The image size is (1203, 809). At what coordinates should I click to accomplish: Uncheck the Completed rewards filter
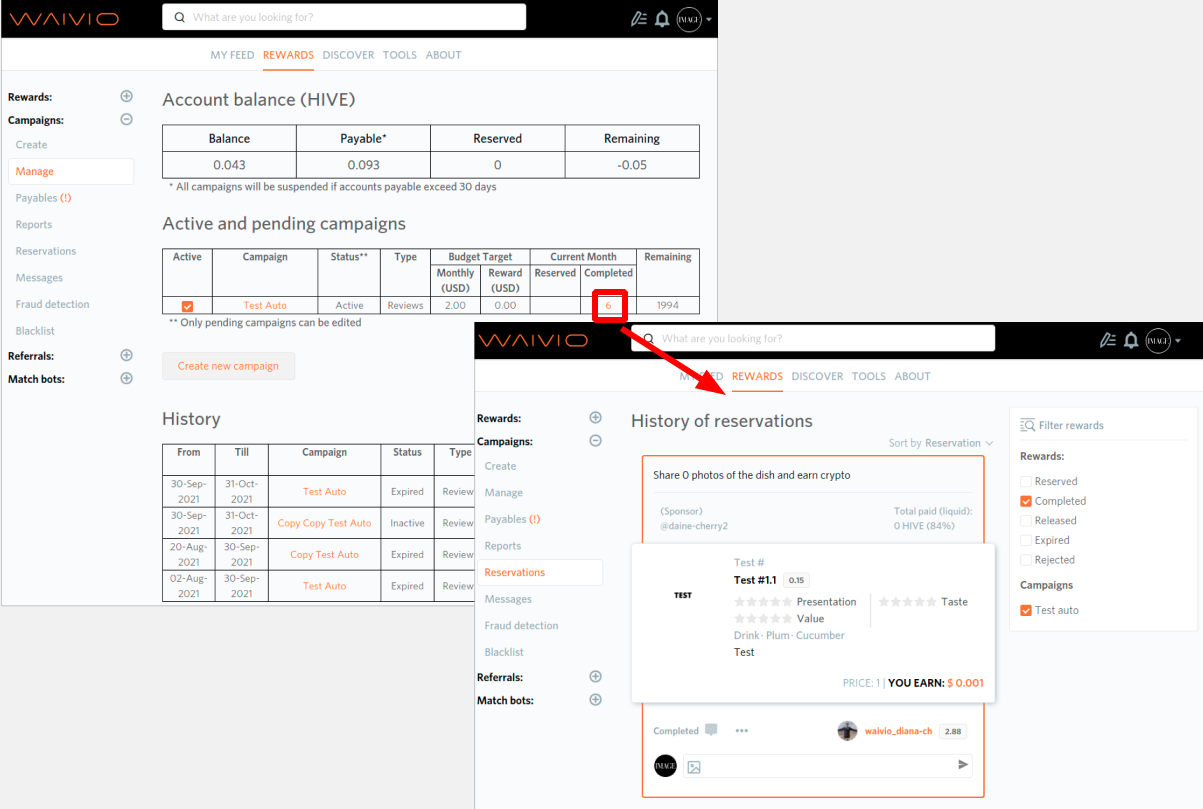tap(1026, 501)
